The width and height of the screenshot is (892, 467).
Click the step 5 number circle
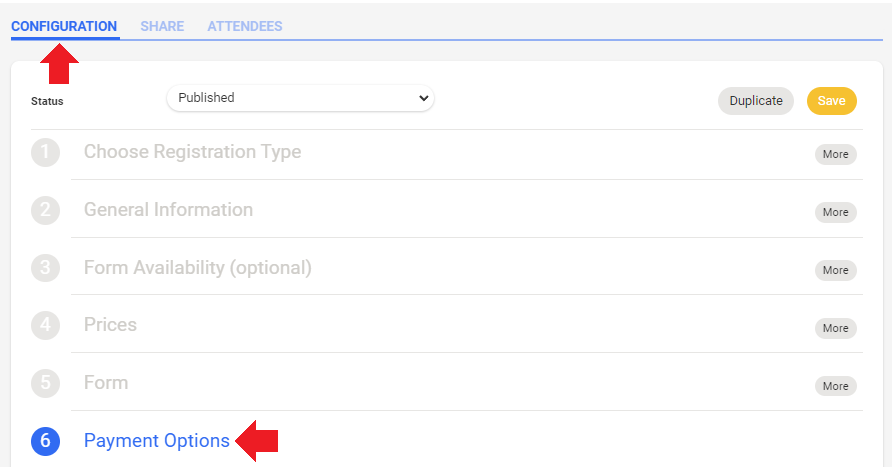click(x=45, y=384)
